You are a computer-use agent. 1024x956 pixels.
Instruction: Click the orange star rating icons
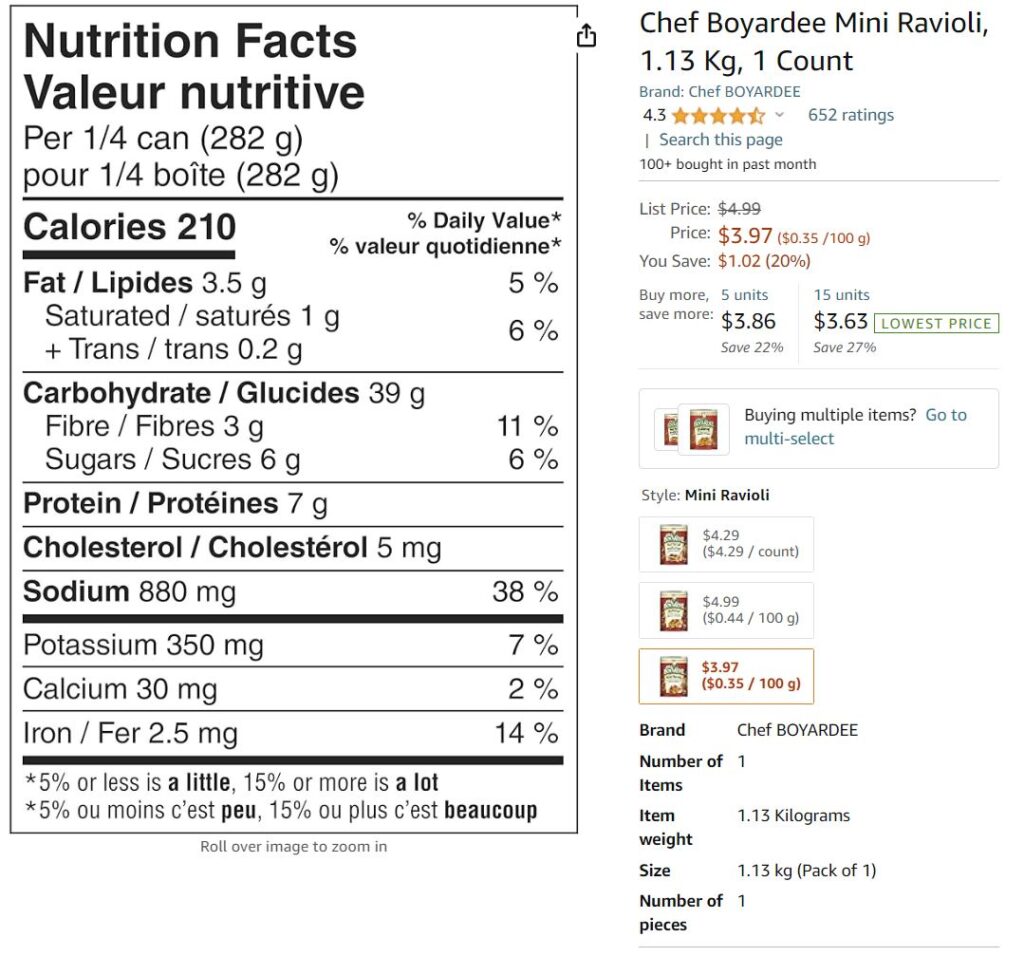point(718,115)
